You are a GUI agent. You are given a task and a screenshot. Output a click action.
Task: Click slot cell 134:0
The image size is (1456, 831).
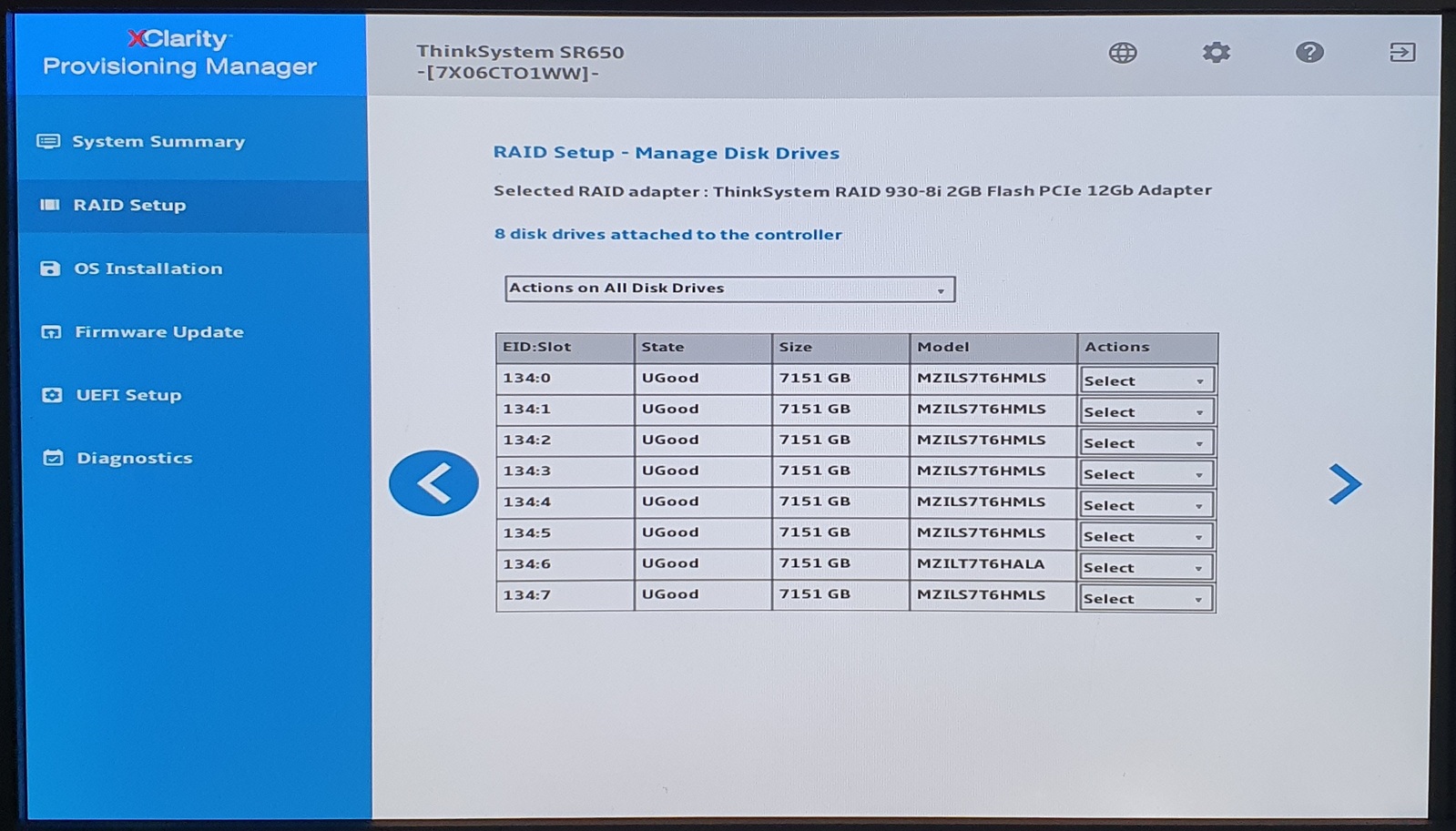(565, 378)
